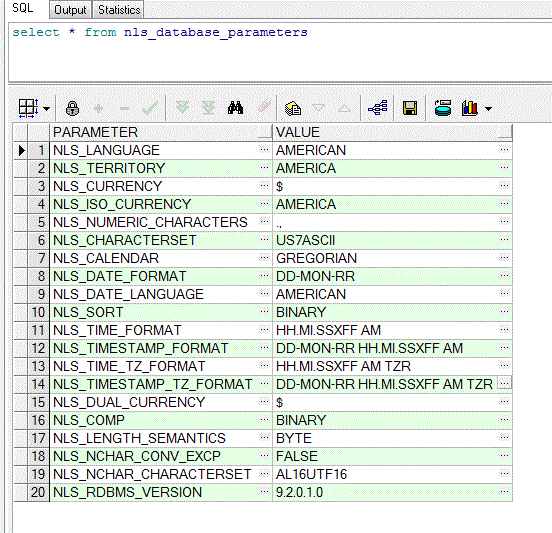
Task: Click the grid select mode icon
Action: (28, 108)
